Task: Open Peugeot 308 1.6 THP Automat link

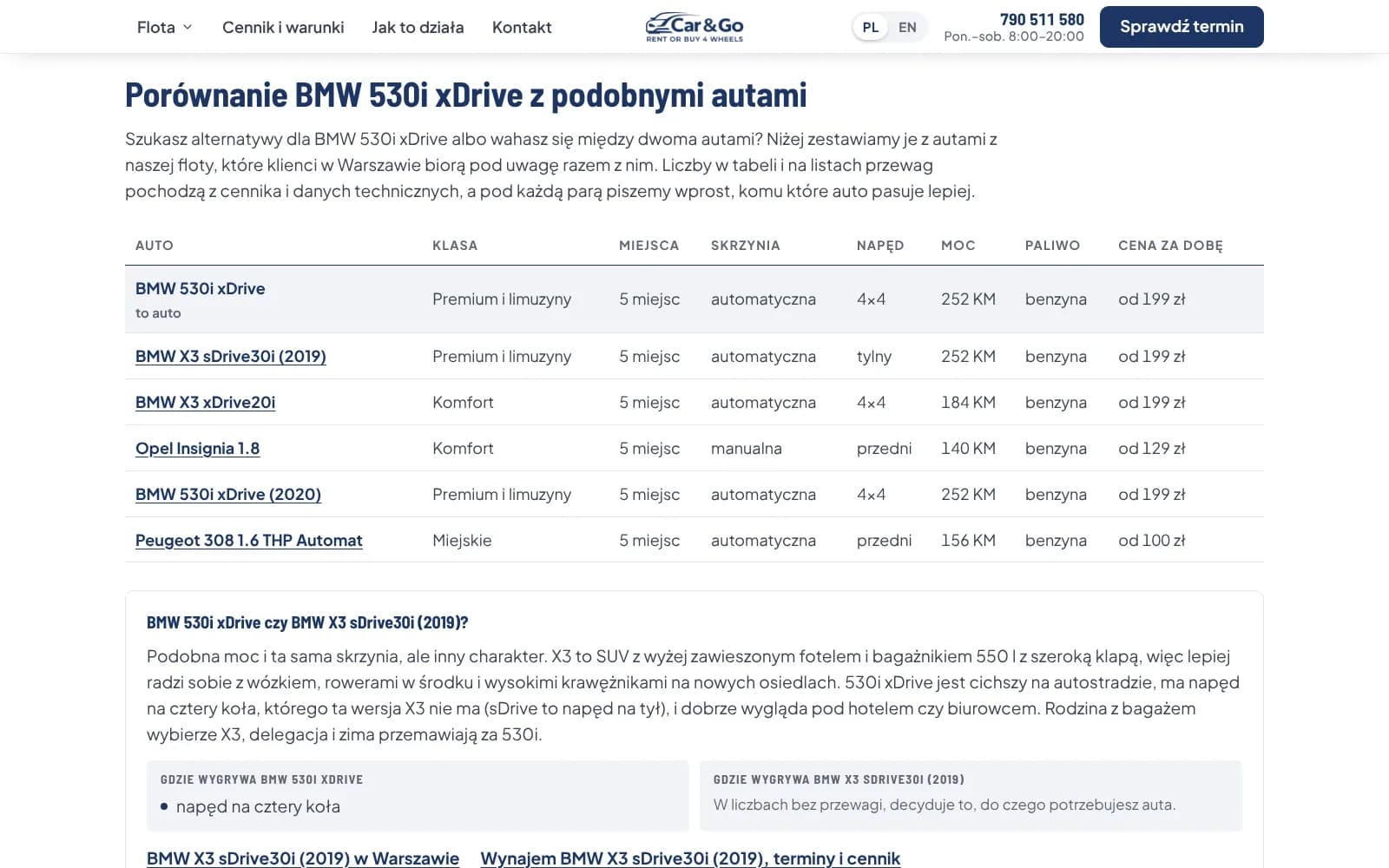Action: pyautogui.click(x=249, y=540)
